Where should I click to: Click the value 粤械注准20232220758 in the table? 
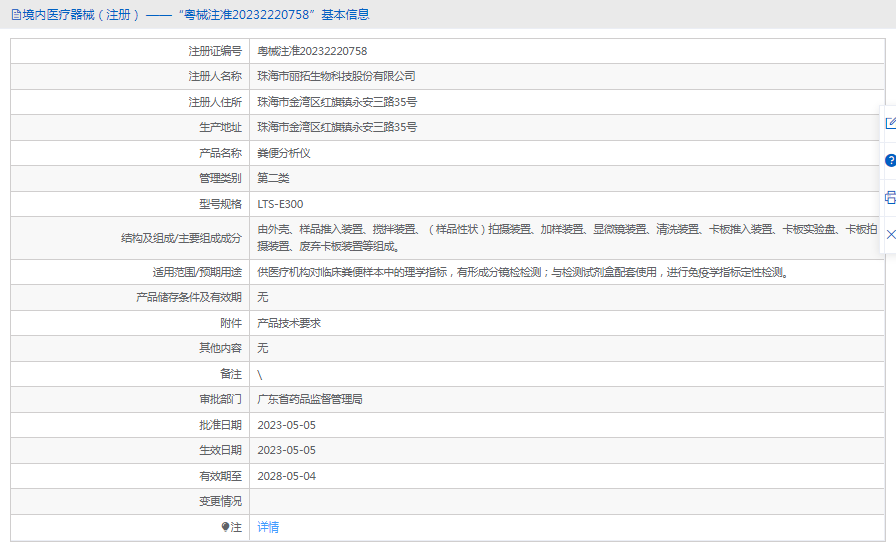[x=312, y=51]
